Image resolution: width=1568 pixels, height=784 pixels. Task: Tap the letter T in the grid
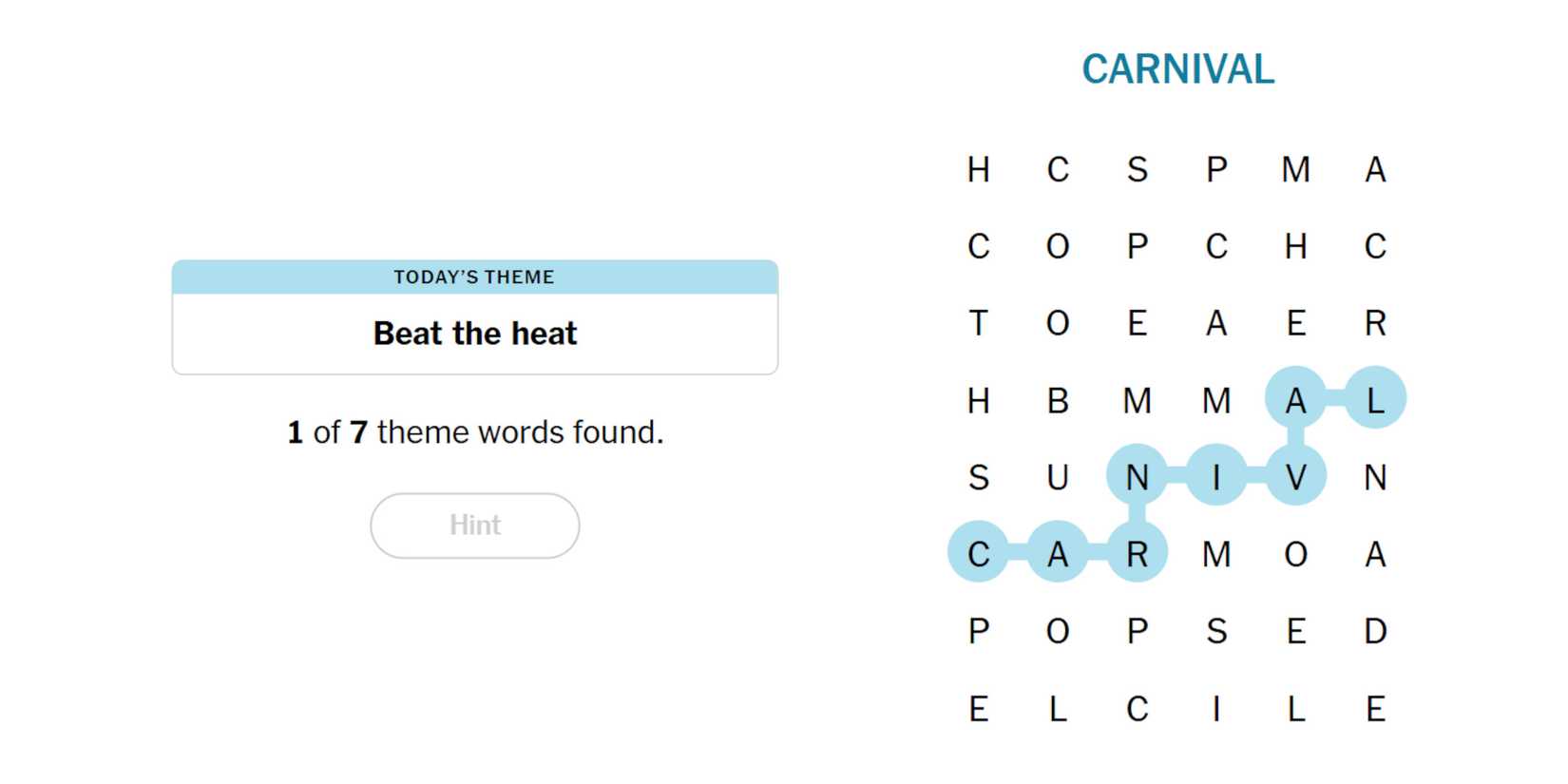pyautogui.click(x=978, y=323)
